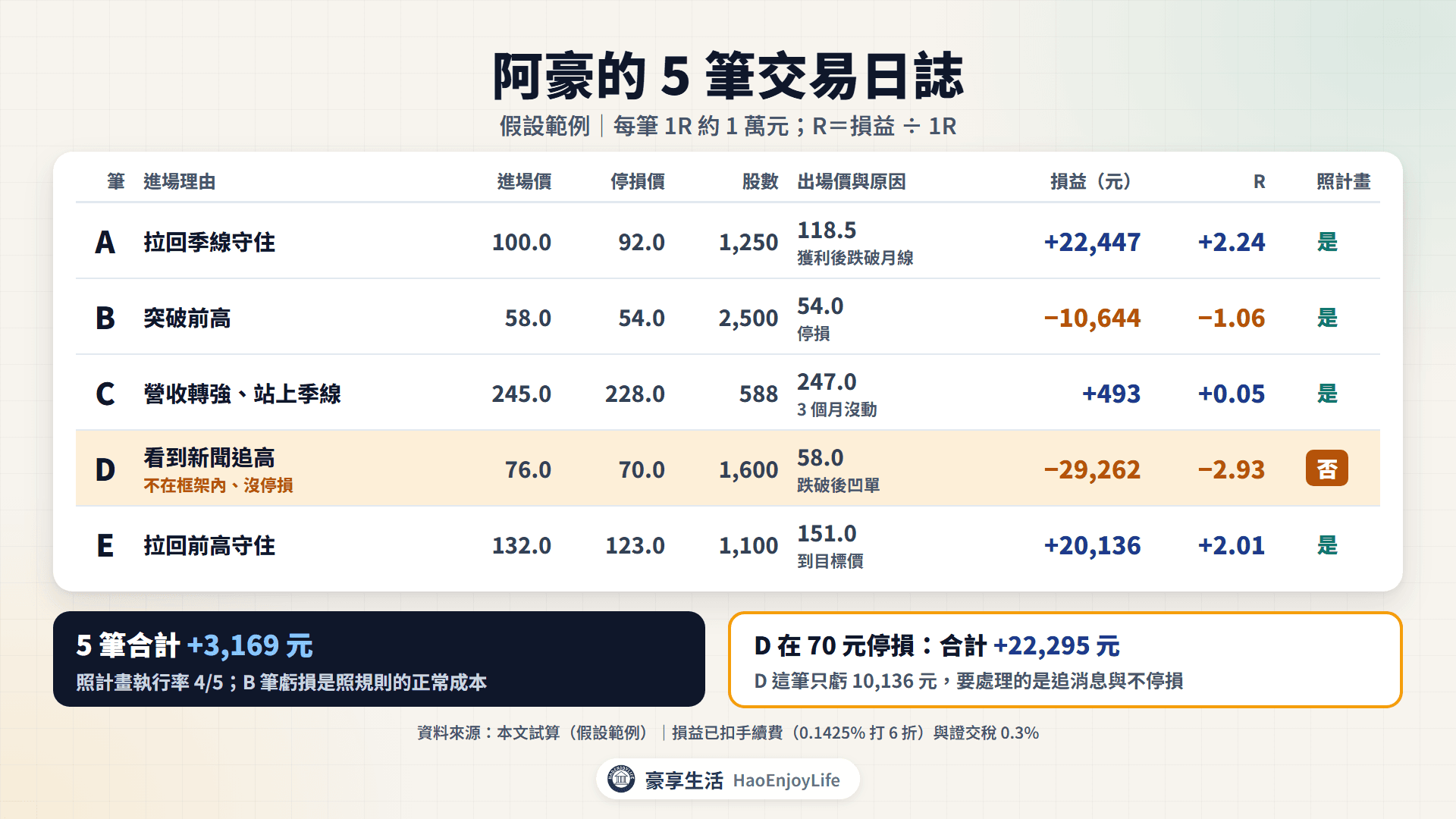Click entry reason 營收轉強、站上季線
1456x819 pixels.
coord(242,394)
